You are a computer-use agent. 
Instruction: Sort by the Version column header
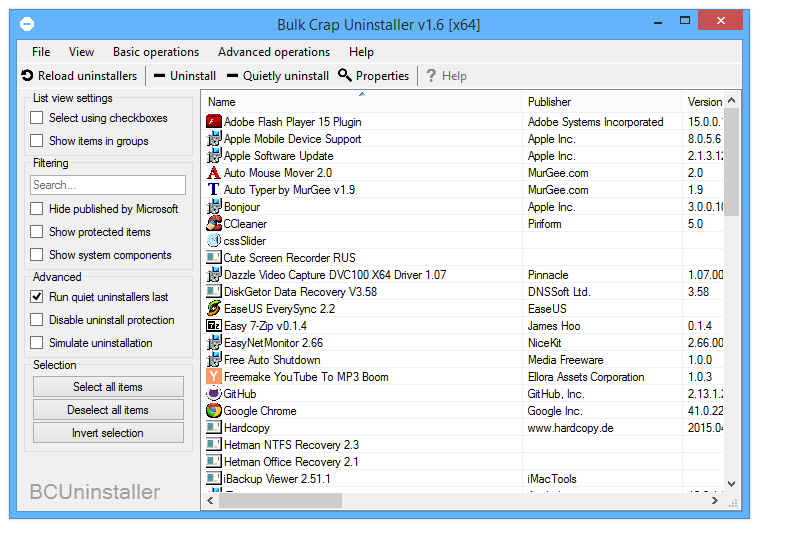coord(703,102)
